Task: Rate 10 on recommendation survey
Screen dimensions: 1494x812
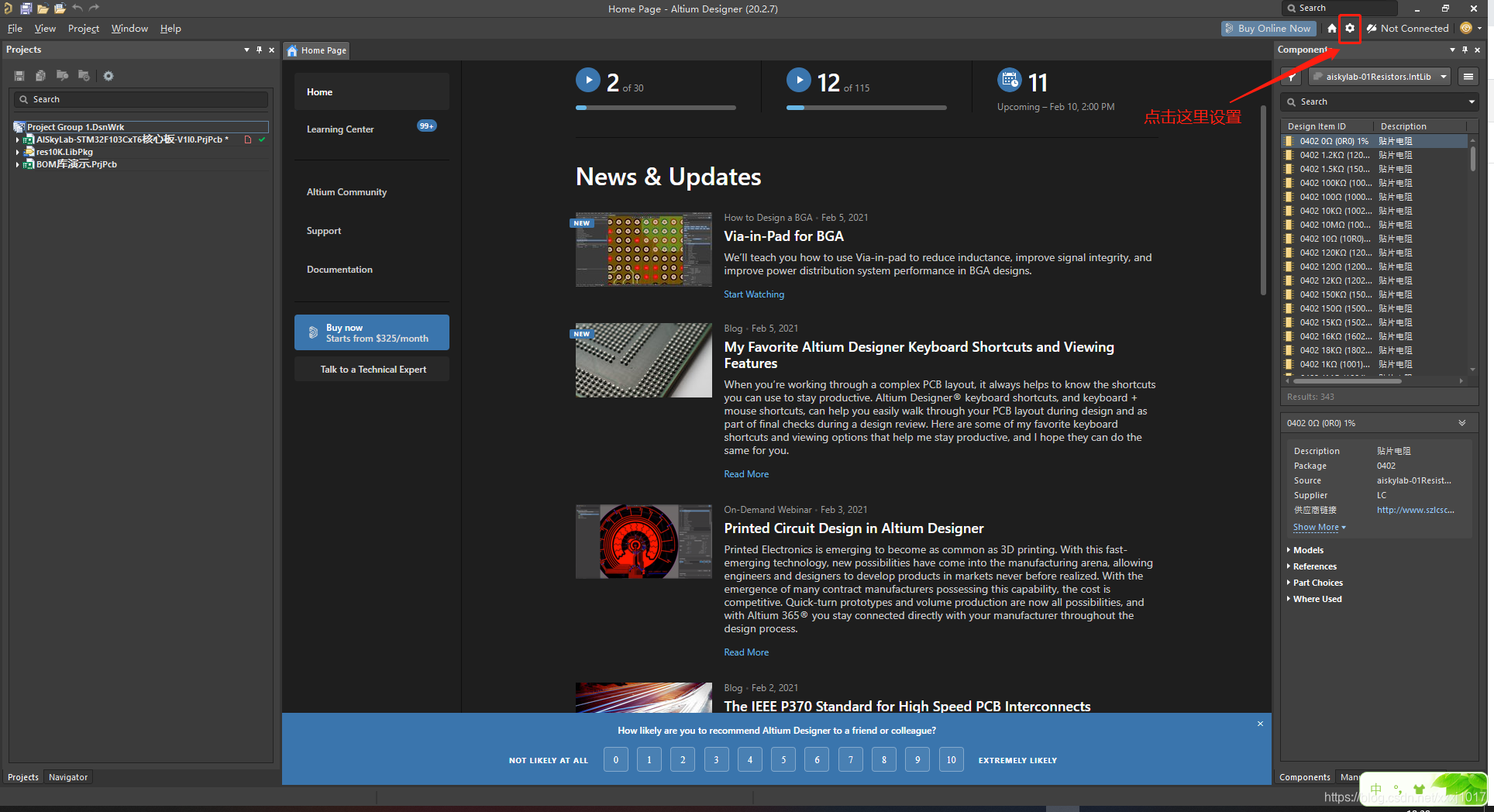Action: 951,760
